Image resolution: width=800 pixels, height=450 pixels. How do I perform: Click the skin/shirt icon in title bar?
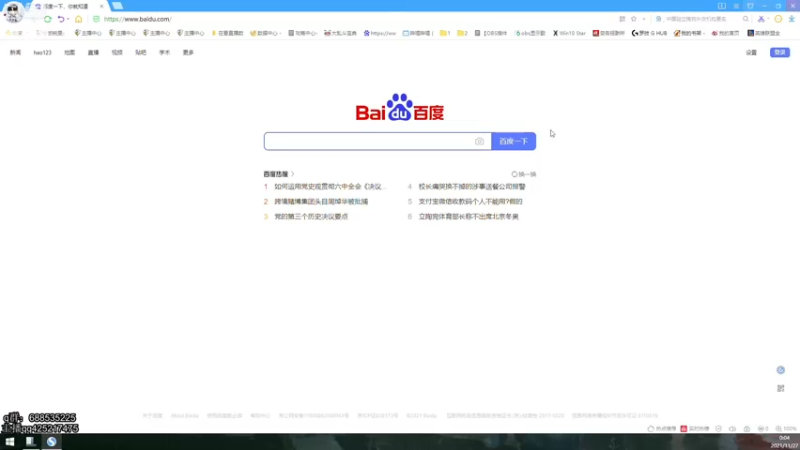click(x=750, y=6)
